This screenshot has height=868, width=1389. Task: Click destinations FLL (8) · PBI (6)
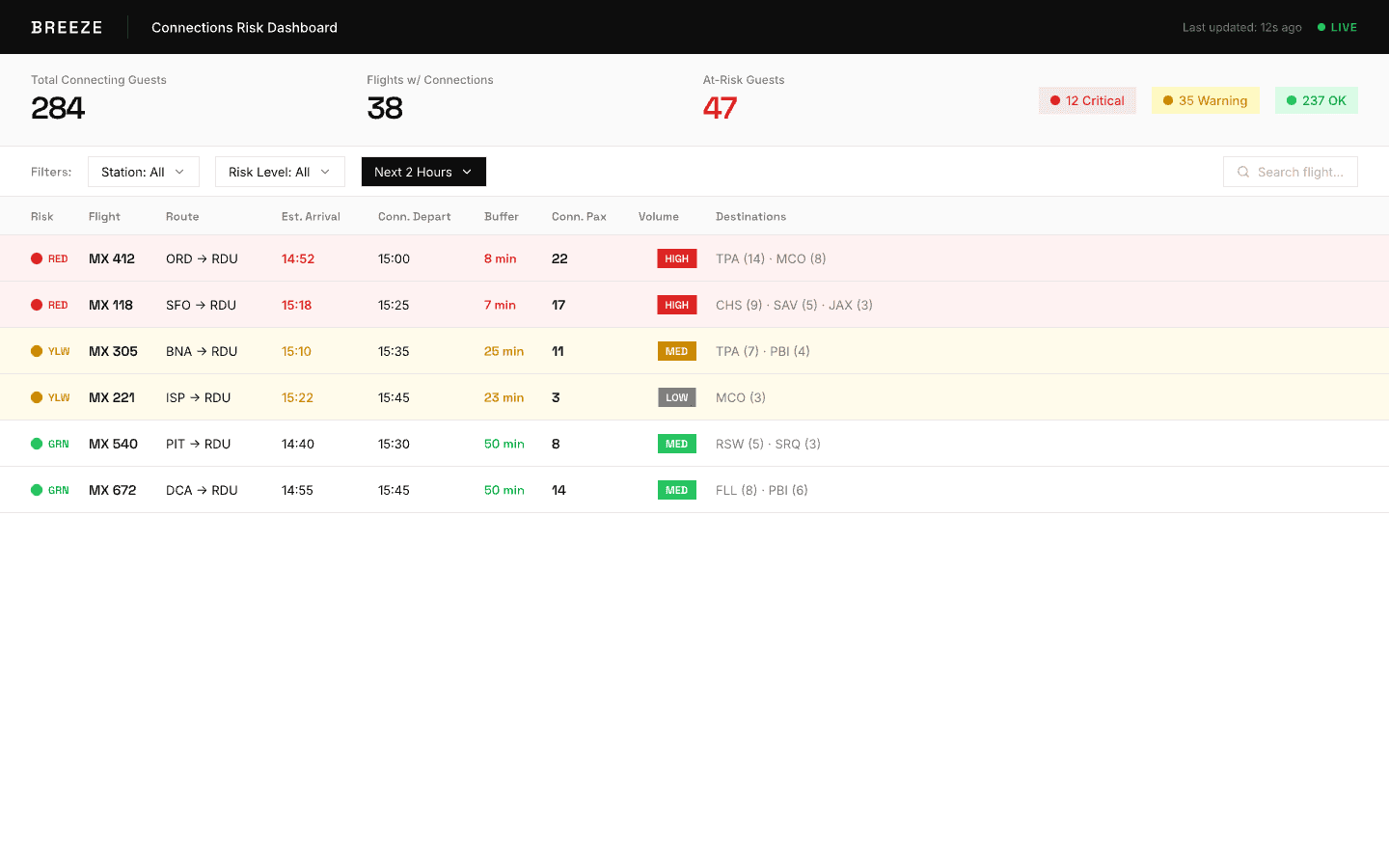(762, 490)
